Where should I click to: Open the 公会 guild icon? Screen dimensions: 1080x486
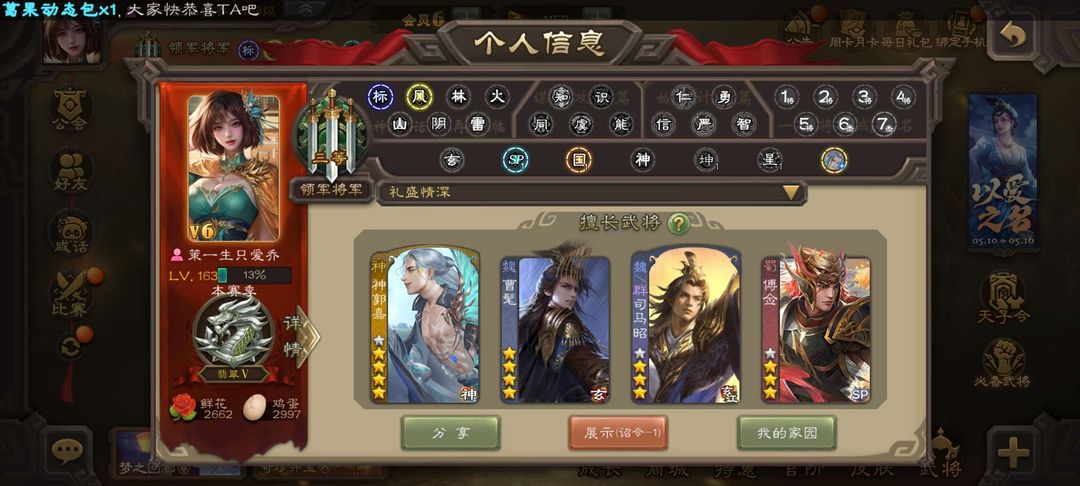point(70,110)
